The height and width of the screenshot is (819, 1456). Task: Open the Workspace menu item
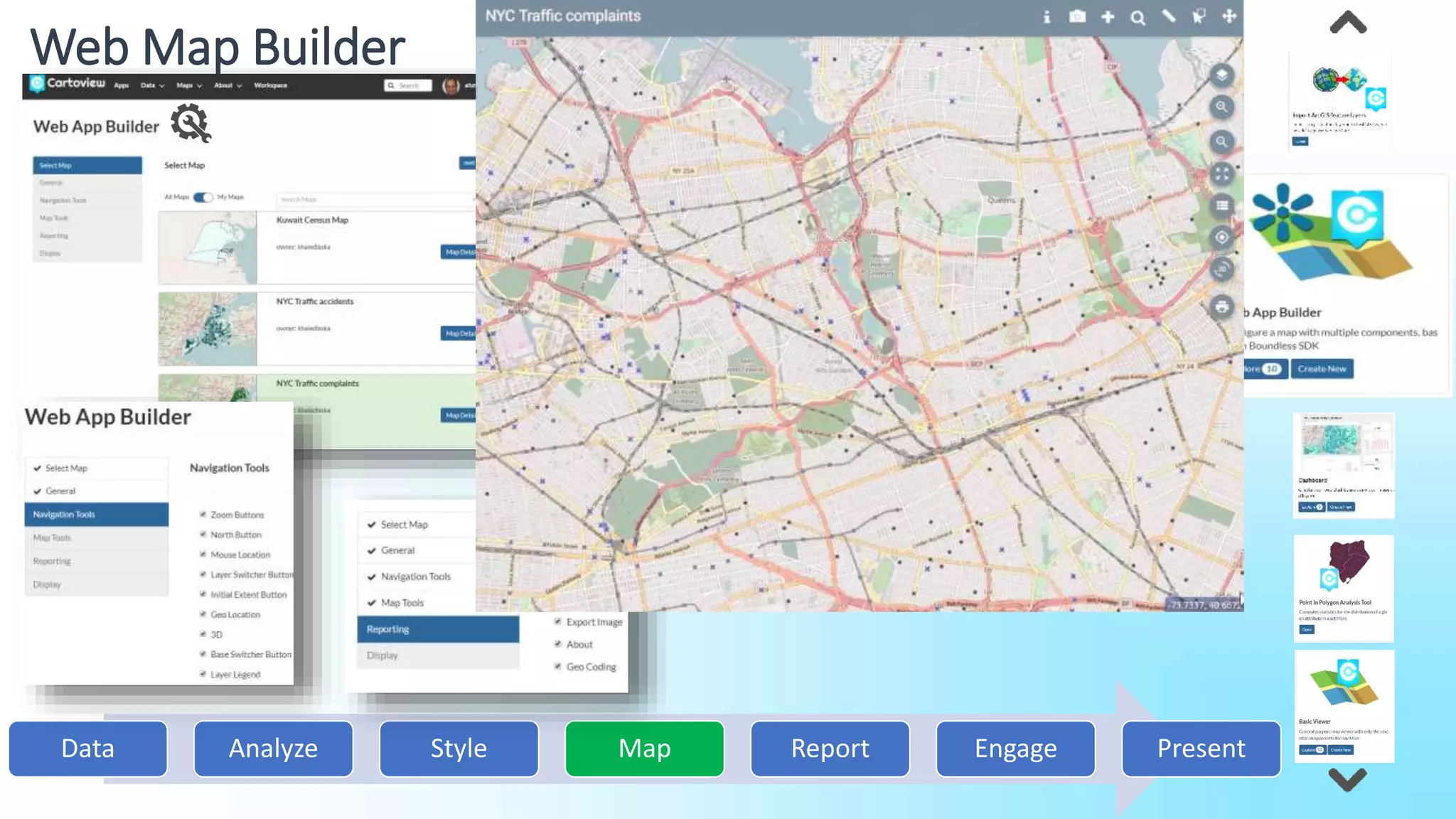tap(271, 85)
